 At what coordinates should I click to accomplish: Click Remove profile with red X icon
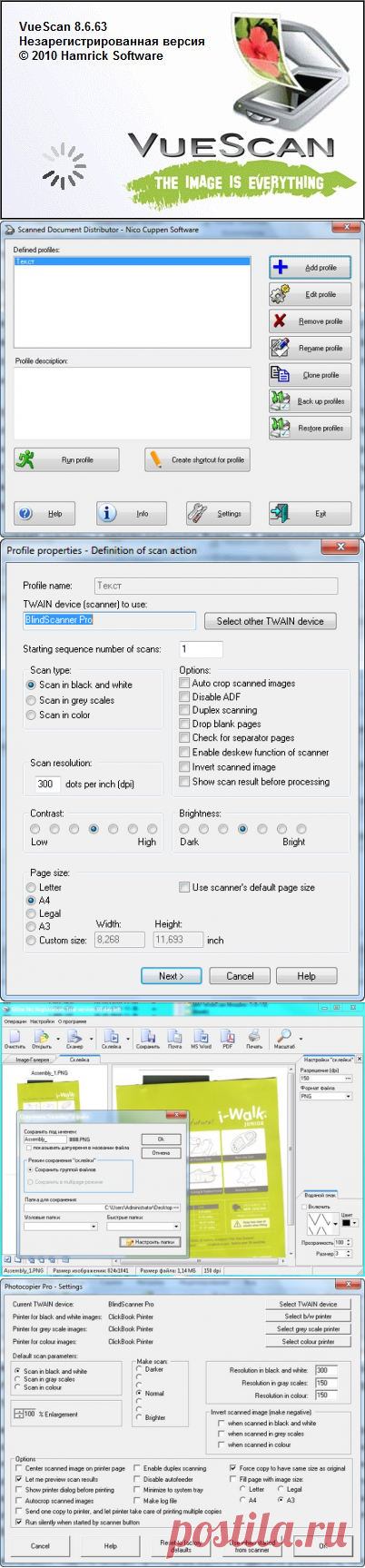tap(310, 321)
